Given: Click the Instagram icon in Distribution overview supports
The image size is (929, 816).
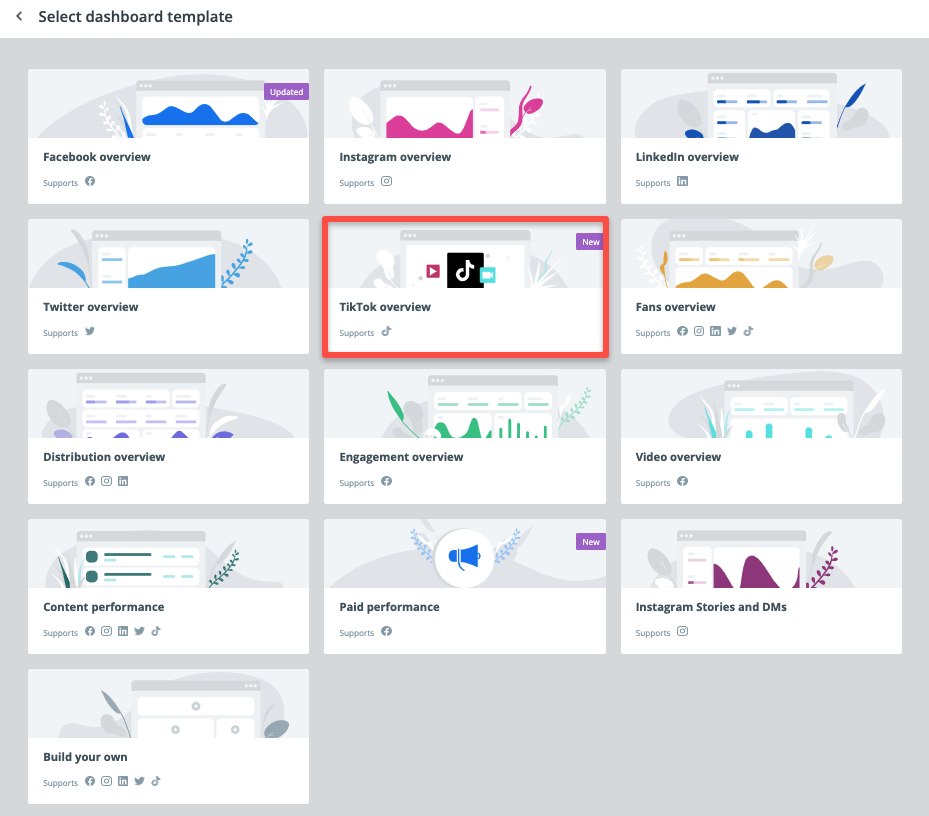Looking at the screenshot, I should pyautogui.click(x=107, y=481).
